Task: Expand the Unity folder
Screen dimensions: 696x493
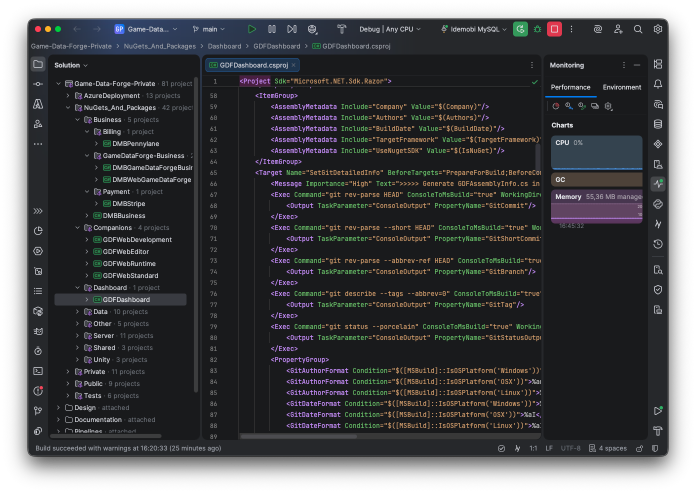Action: [77, 359]
